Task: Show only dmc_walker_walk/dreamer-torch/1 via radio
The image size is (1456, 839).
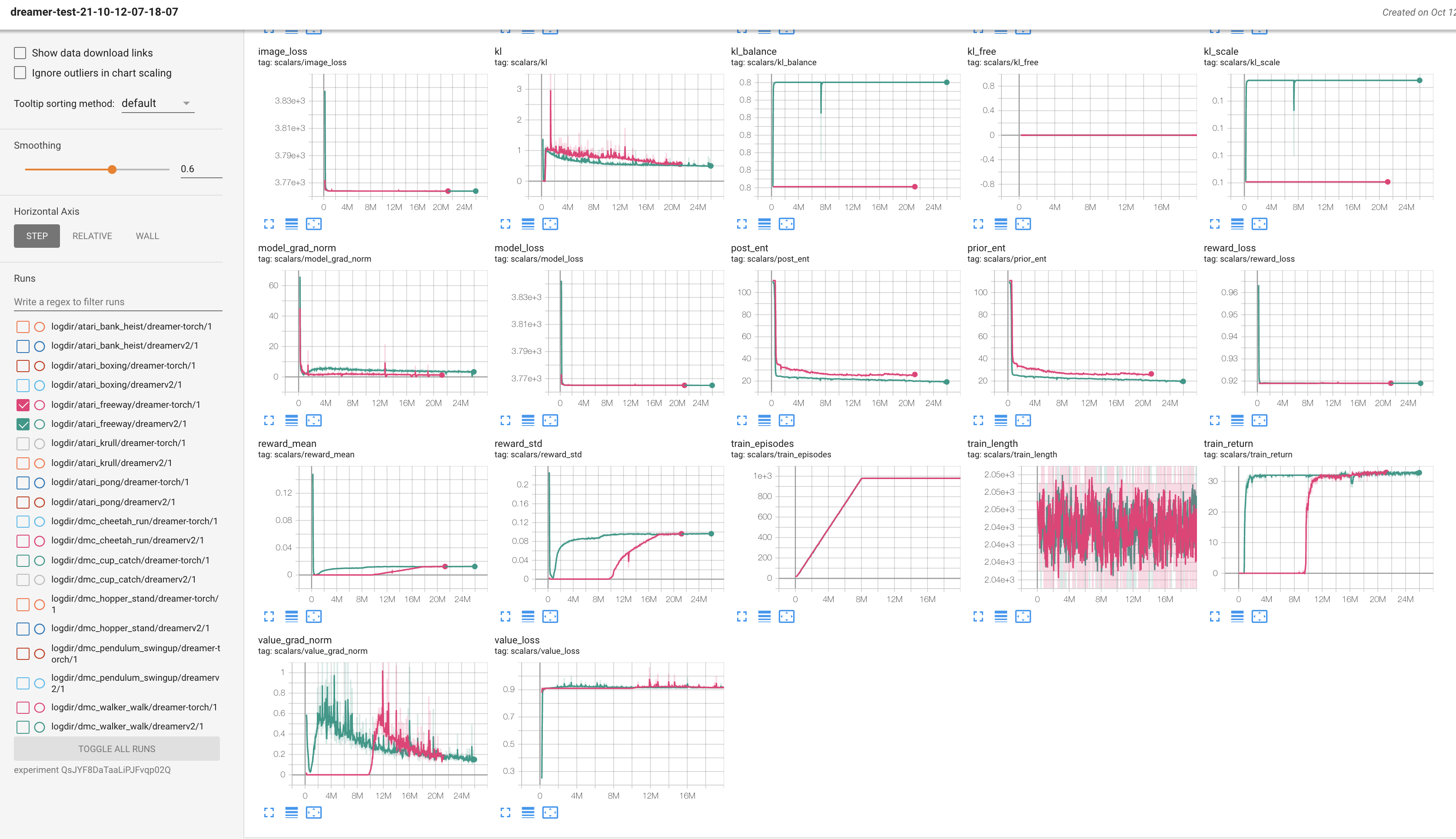Action: pyautogui.click(x=40, y=708)
